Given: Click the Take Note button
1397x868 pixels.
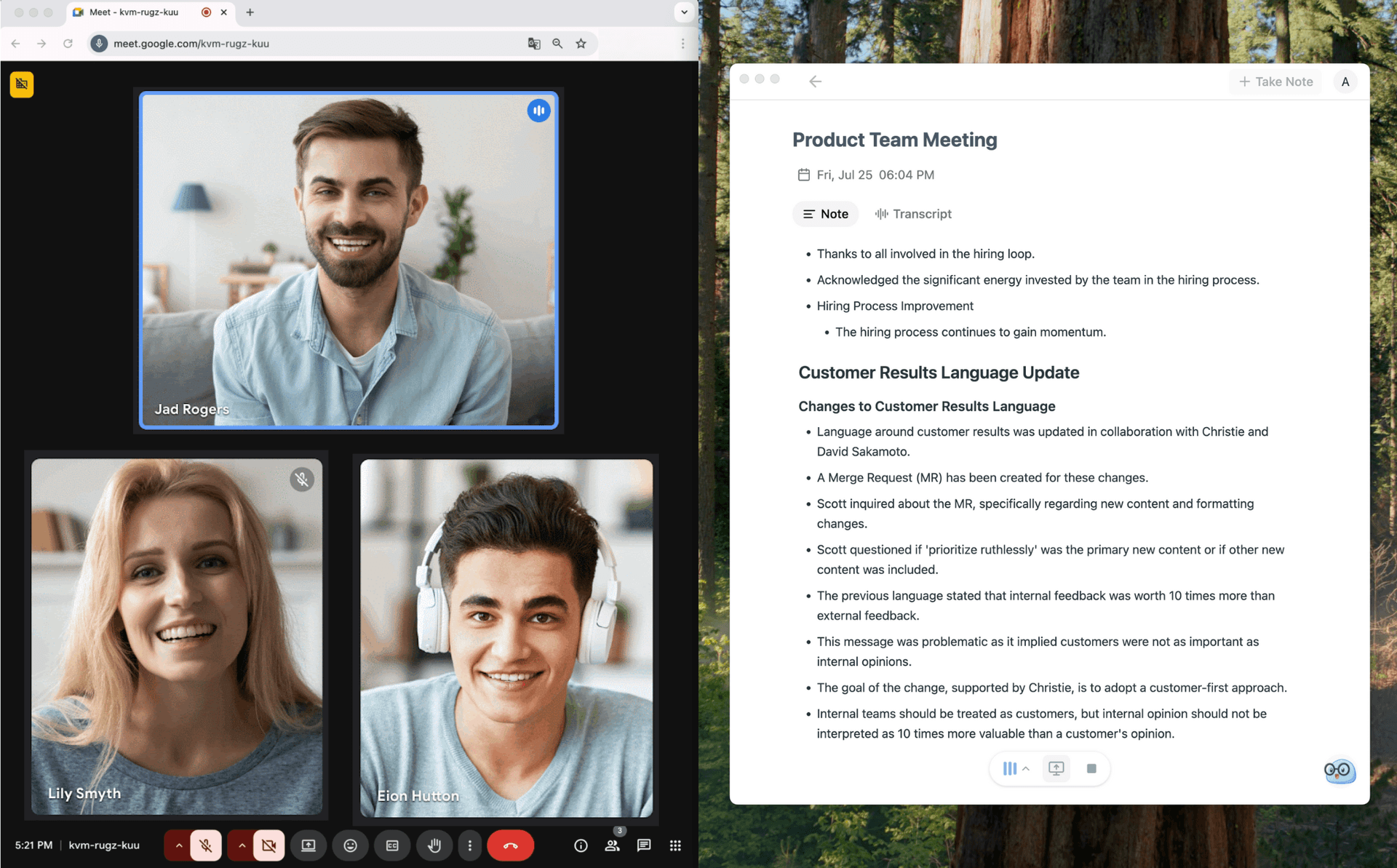Looking at the screenshot, I should (1275, 81).
